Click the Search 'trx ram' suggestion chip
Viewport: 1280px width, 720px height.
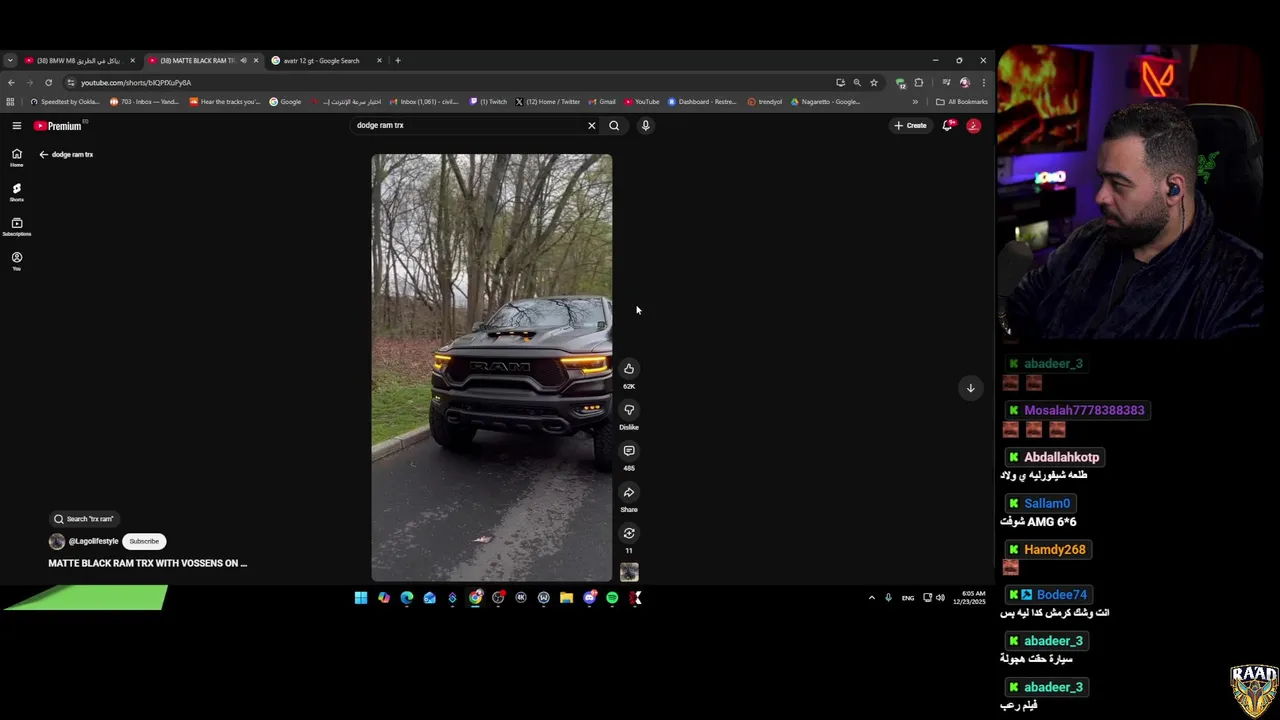pos(85,519)
